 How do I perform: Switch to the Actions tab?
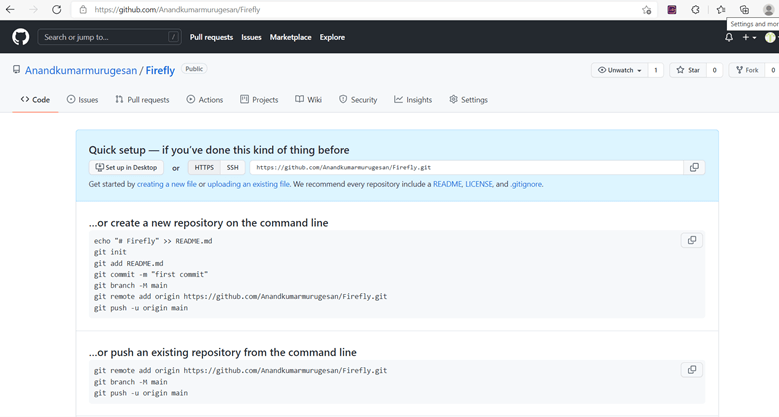(x=205, y=99)
